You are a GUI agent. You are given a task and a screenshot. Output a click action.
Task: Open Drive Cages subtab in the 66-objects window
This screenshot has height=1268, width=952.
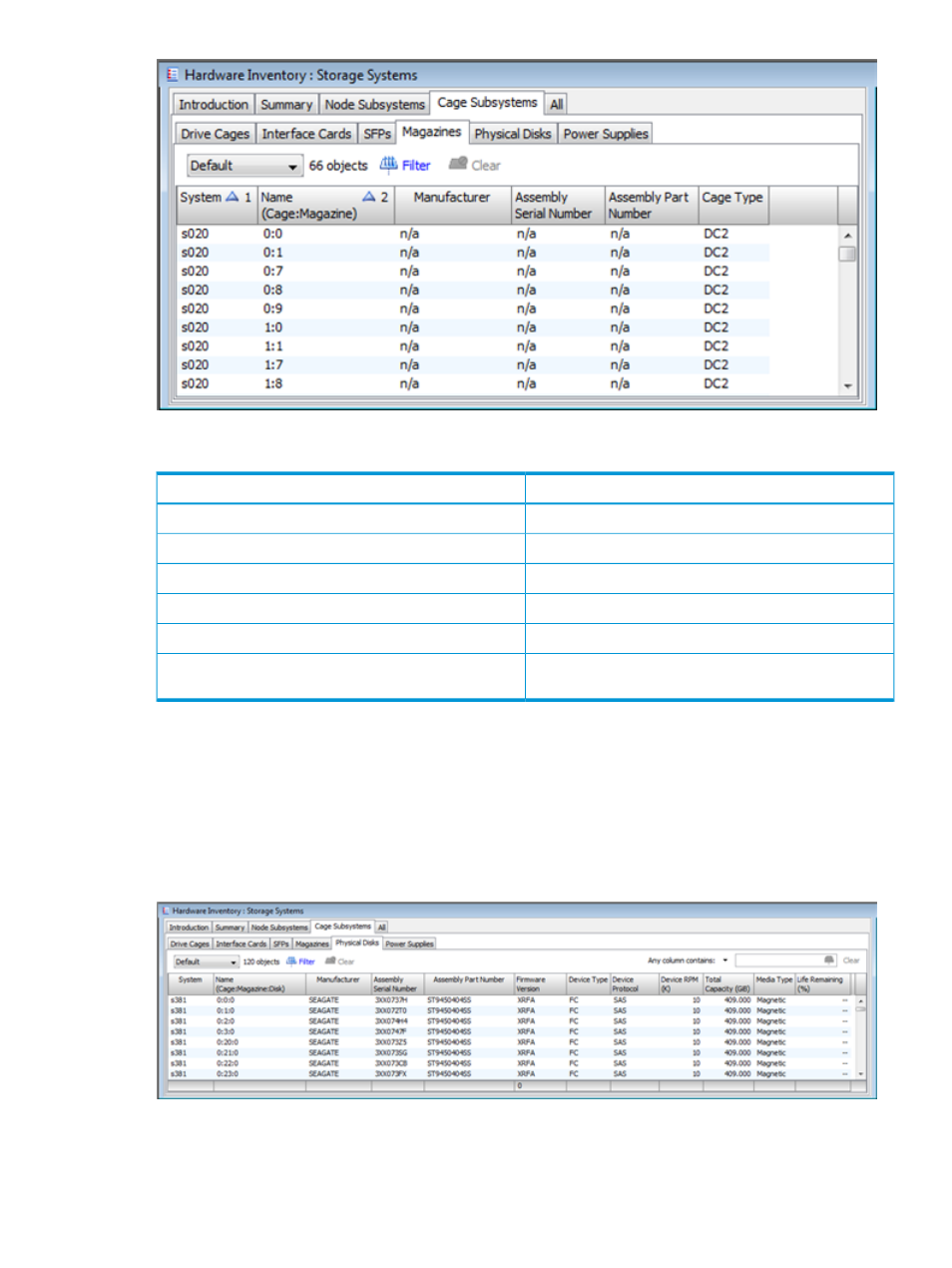(x=216, y=134)
